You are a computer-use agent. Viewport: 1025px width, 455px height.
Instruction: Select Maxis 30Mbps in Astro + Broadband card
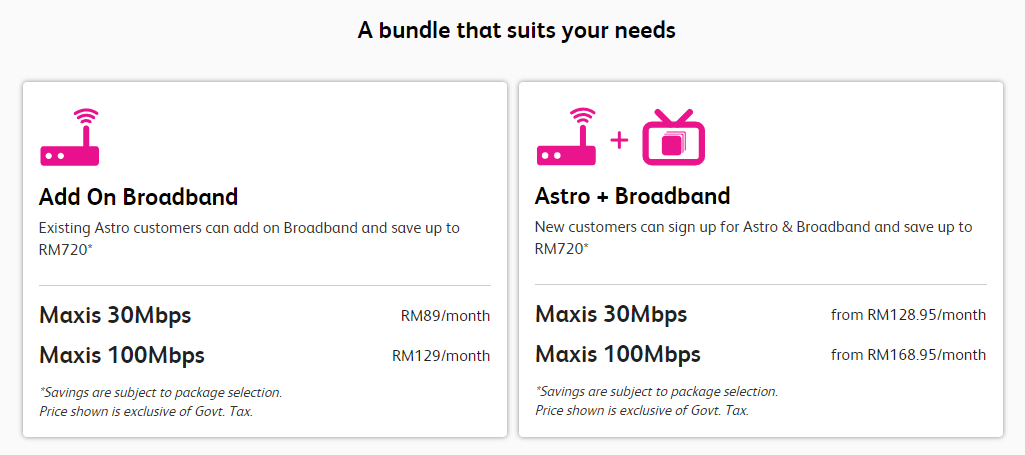pos(611,315)
